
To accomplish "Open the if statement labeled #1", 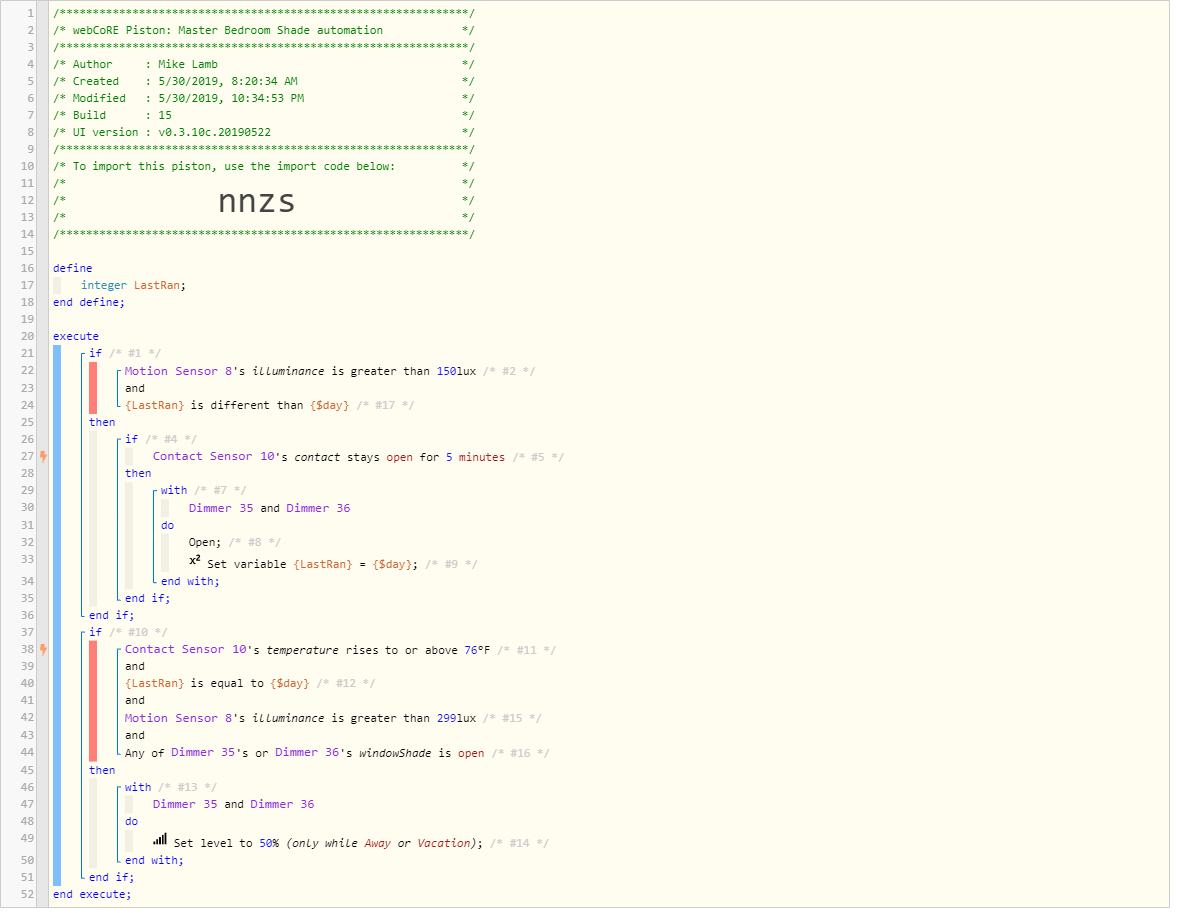I will pos(95,354).
